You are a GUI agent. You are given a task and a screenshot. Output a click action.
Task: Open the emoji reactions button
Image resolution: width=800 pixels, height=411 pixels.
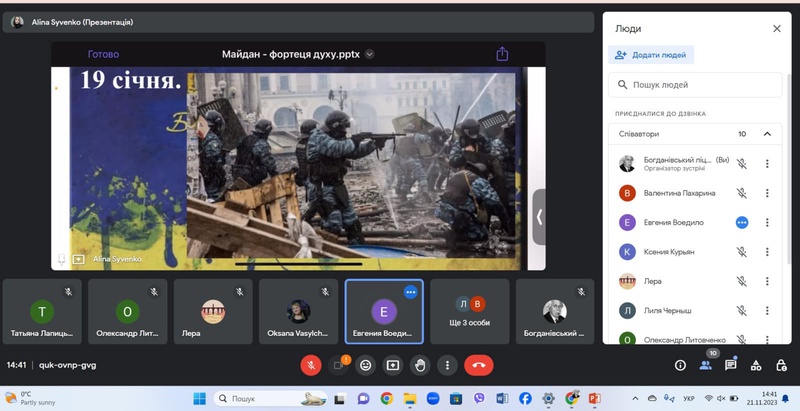click(365, 365)
